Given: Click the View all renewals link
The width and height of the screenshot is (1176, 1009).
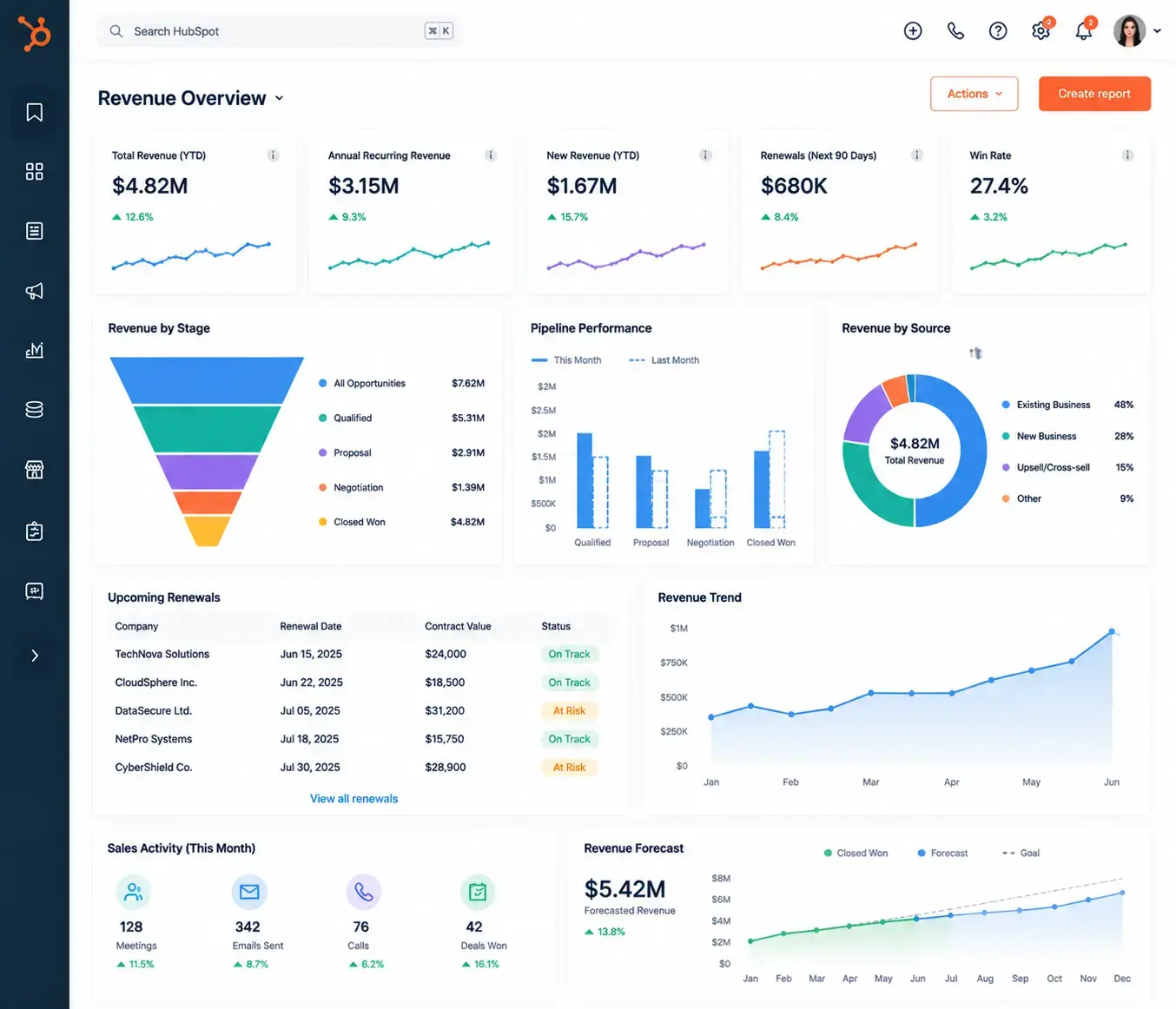Looking at the screenshot, I should 353,799.
